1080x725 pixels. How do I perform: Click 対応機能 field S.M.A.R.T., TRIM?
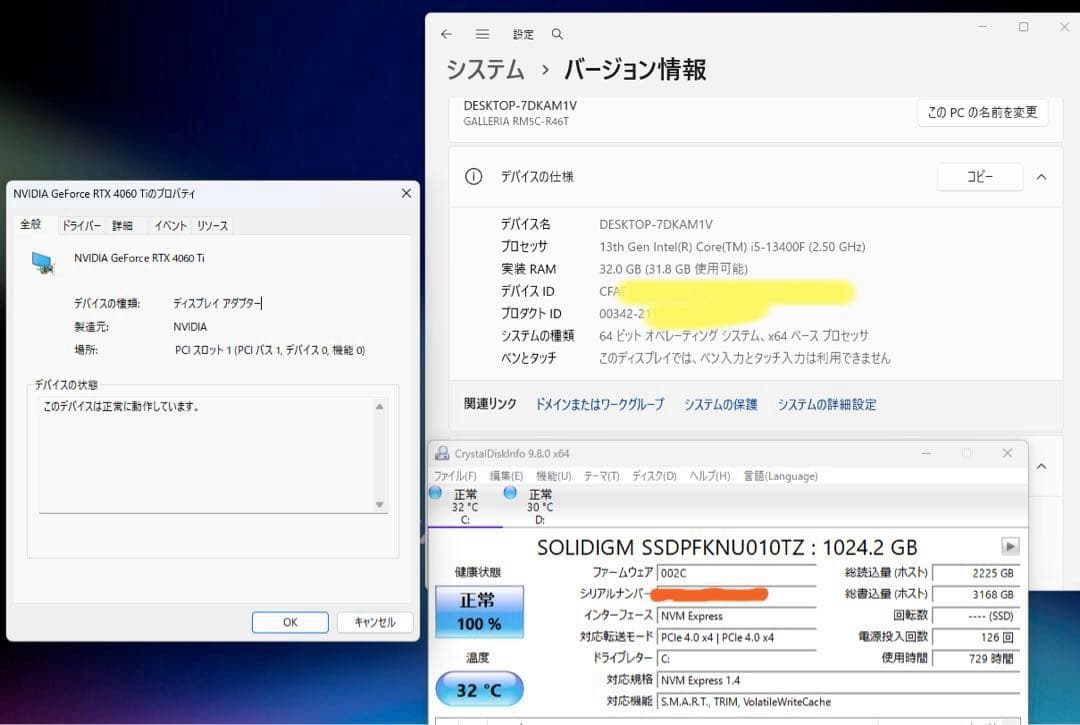838,702
